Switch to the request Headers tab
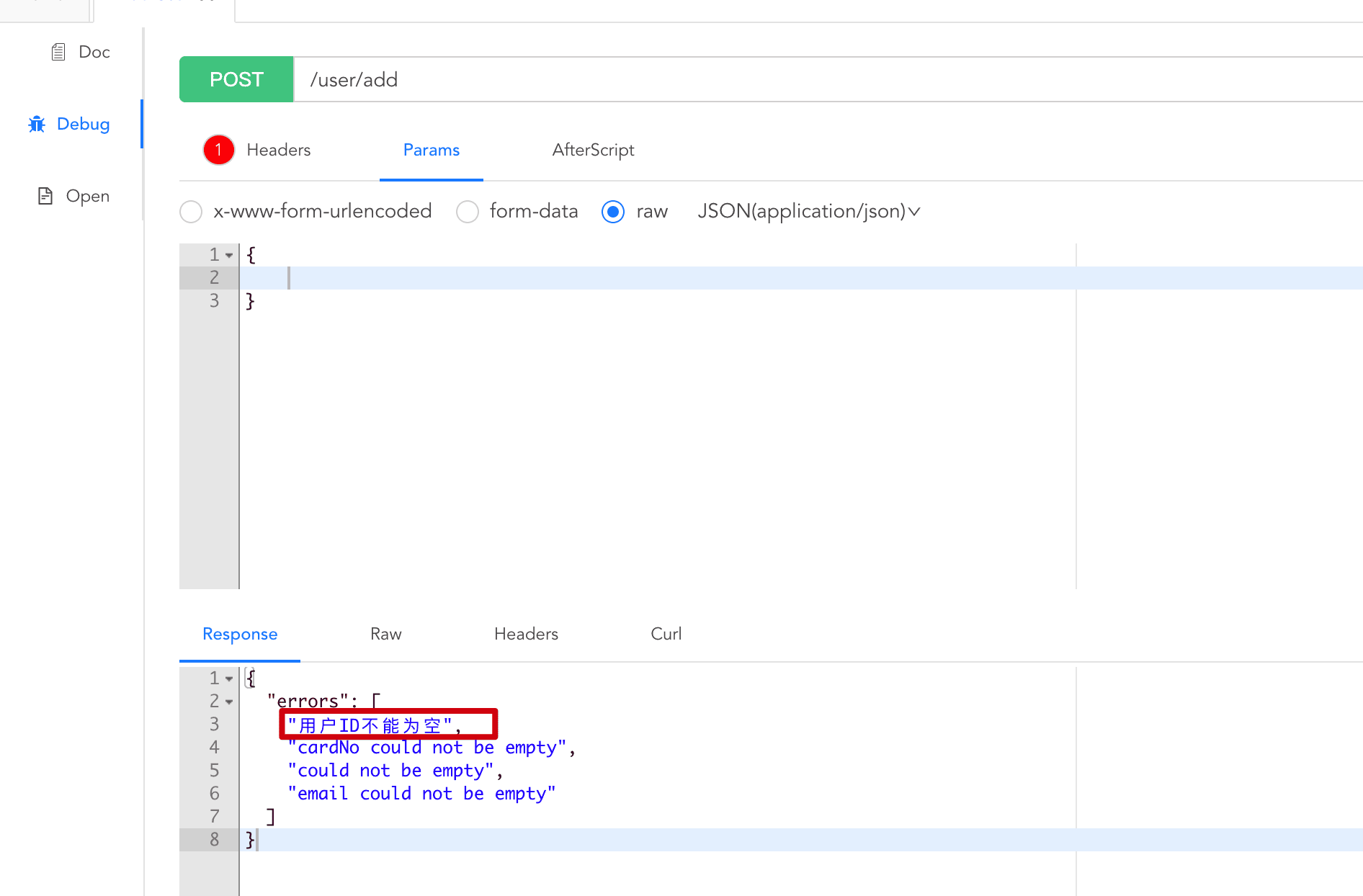This screenshot has height=896, width=1363. pos(278,150)
